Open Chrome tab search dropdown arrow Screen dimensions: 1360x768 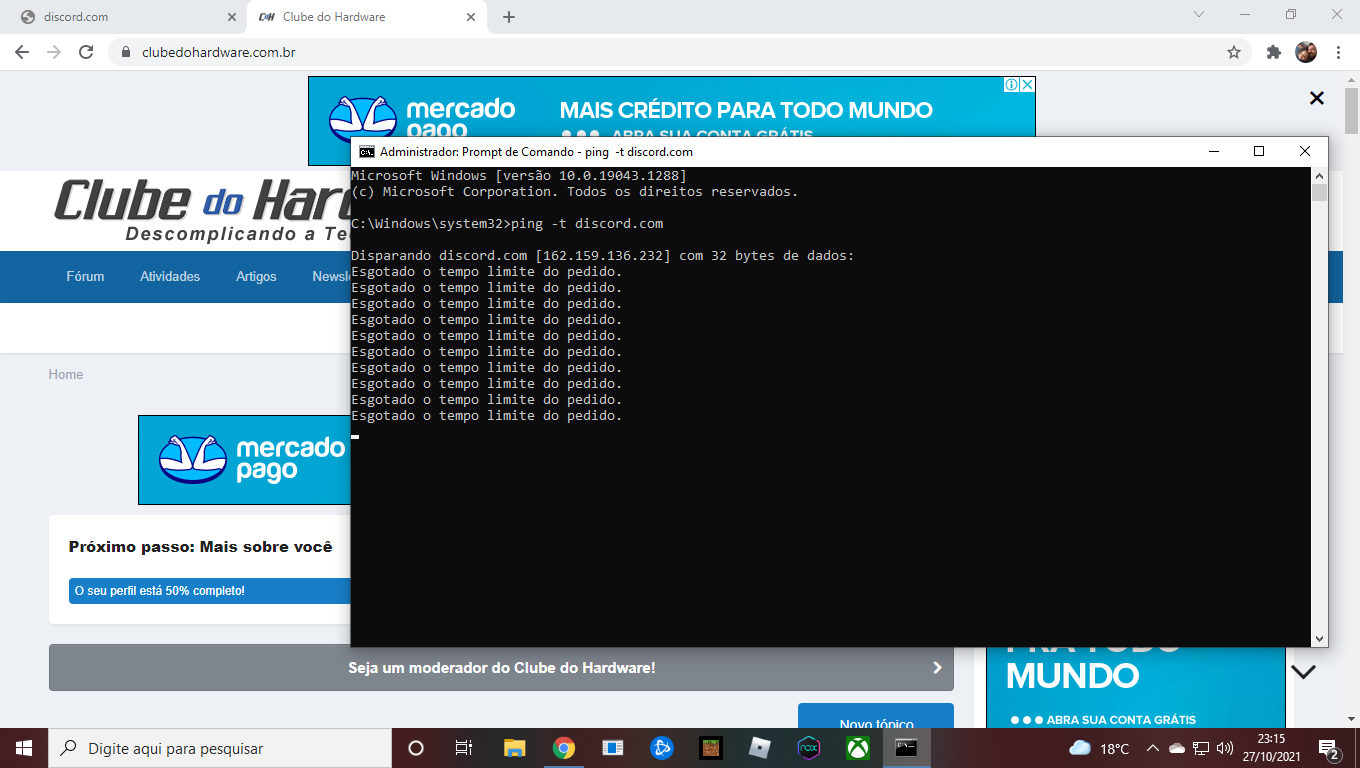click(1200, 14)
